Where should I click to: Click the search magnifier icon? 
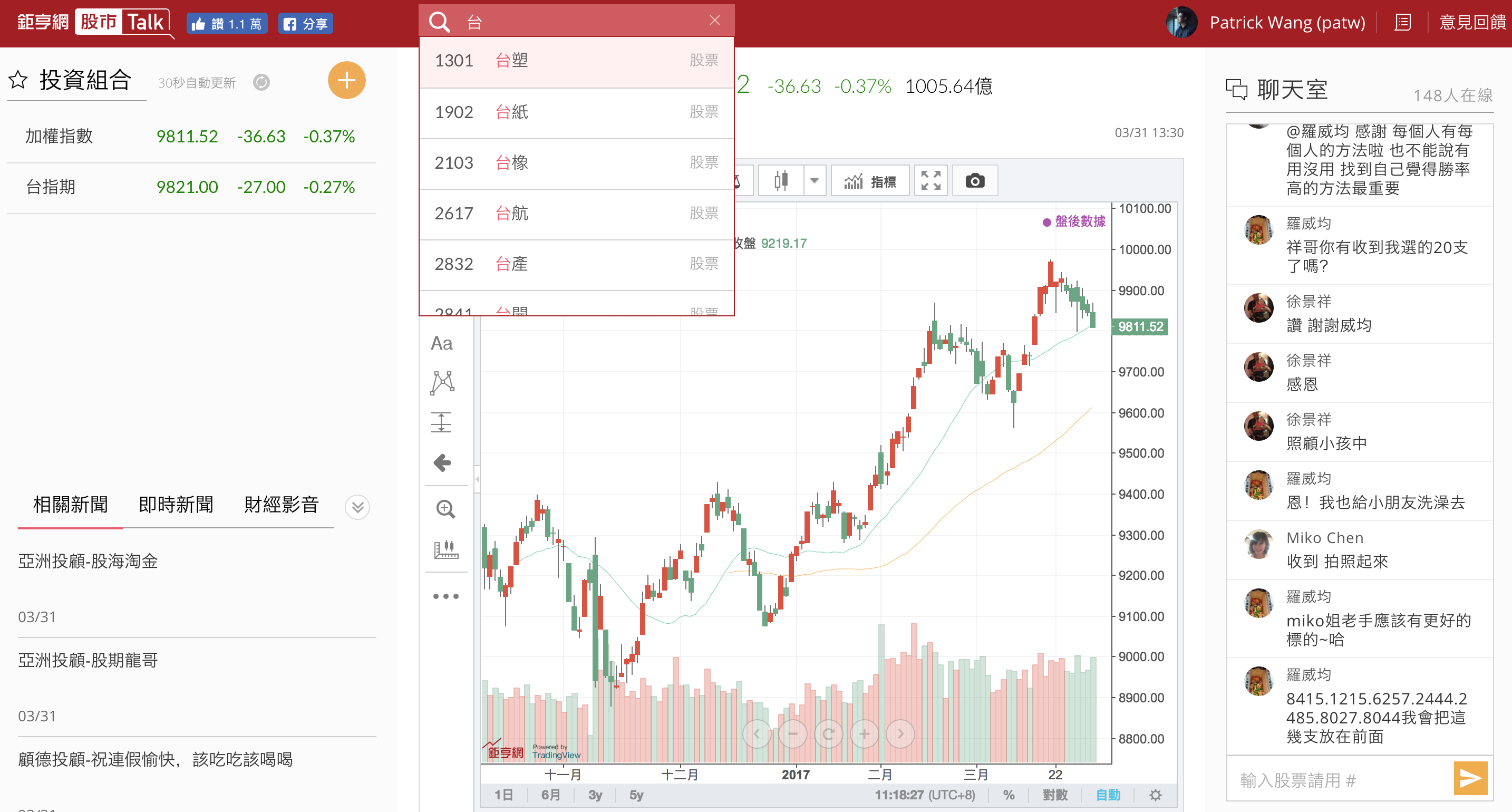(x=439, y=22)
